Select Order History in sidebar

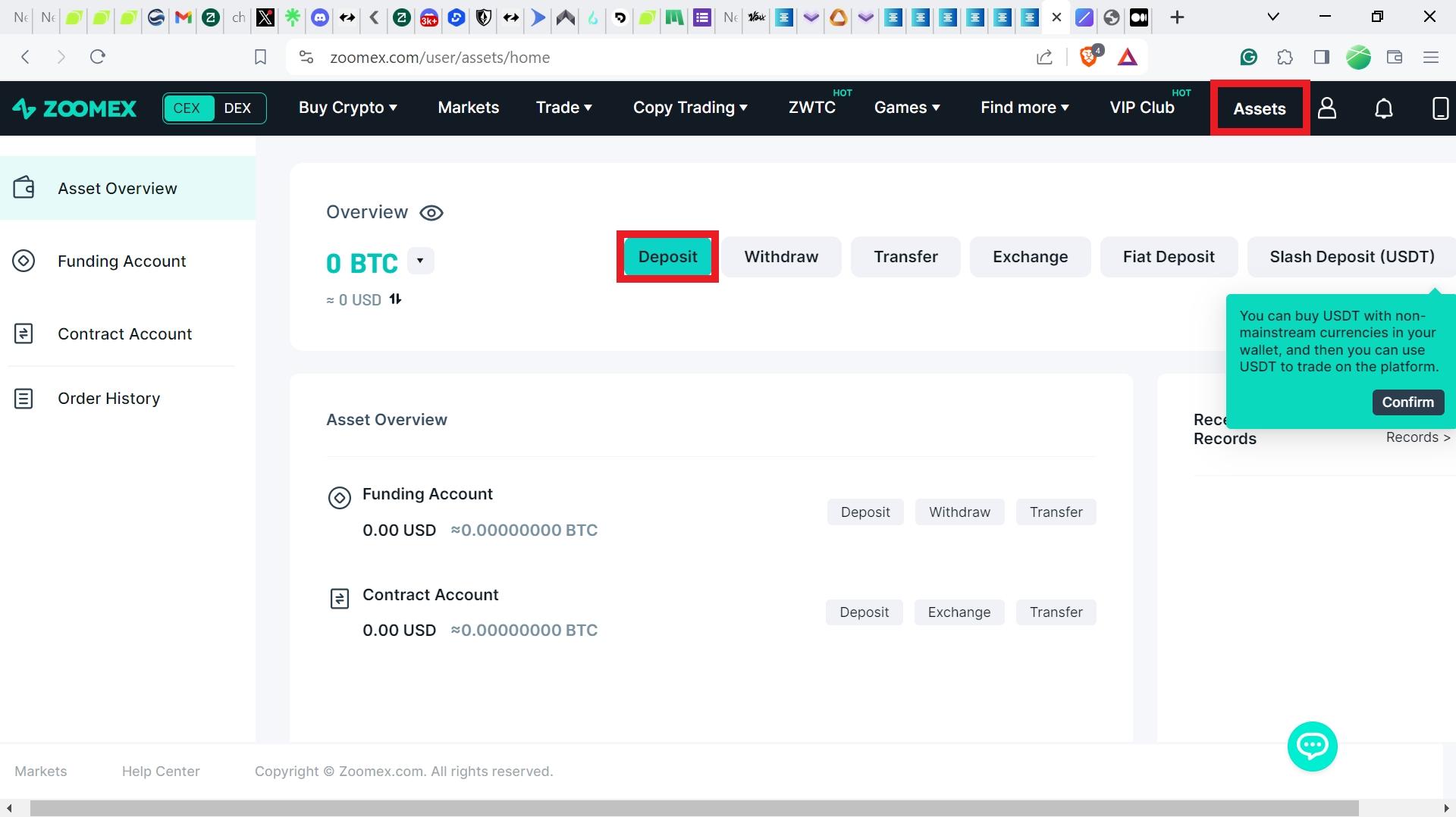(127, 399)
